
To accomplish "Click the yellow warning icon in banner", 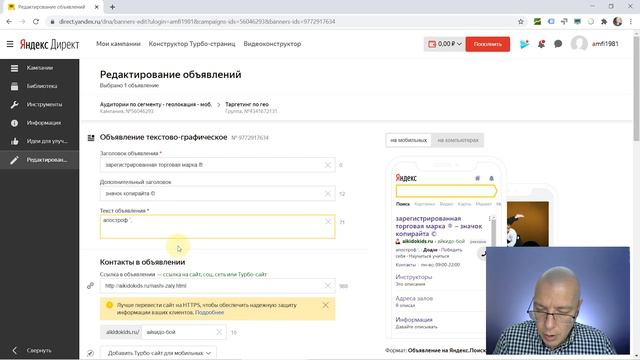I will pos(109,305).
